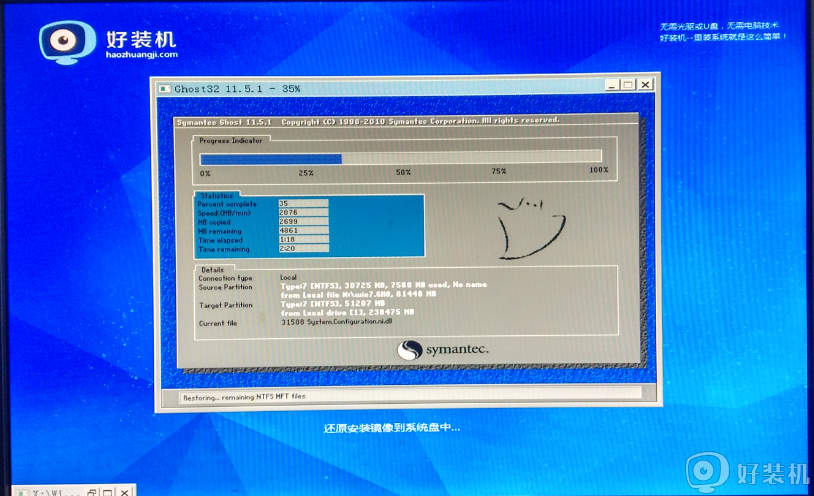The width and height of the screenshot is (814, 496).
Task: Click the MB copied value 2699
Action: tap(303, 221)
